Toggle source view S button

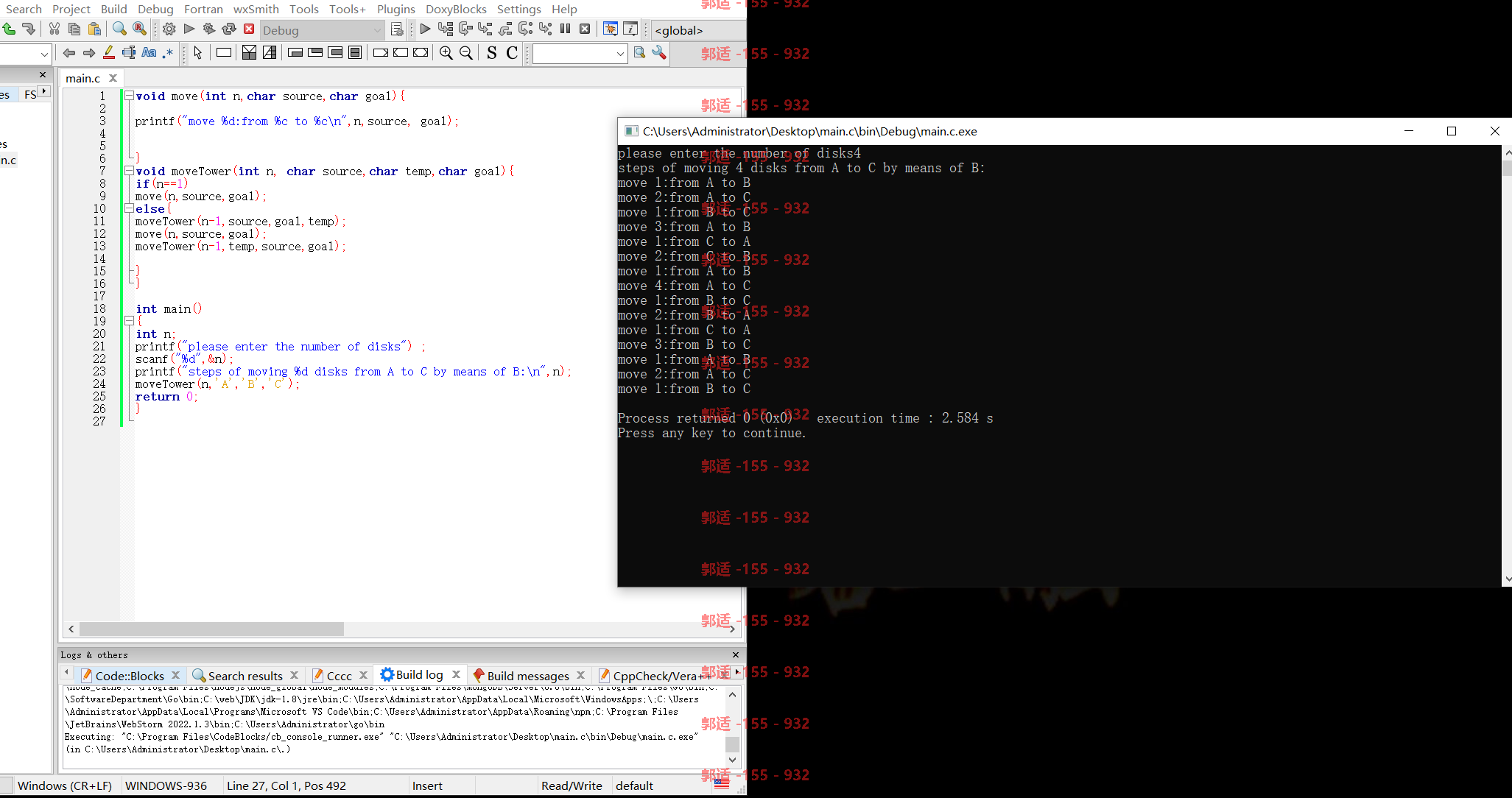[492, 53]
